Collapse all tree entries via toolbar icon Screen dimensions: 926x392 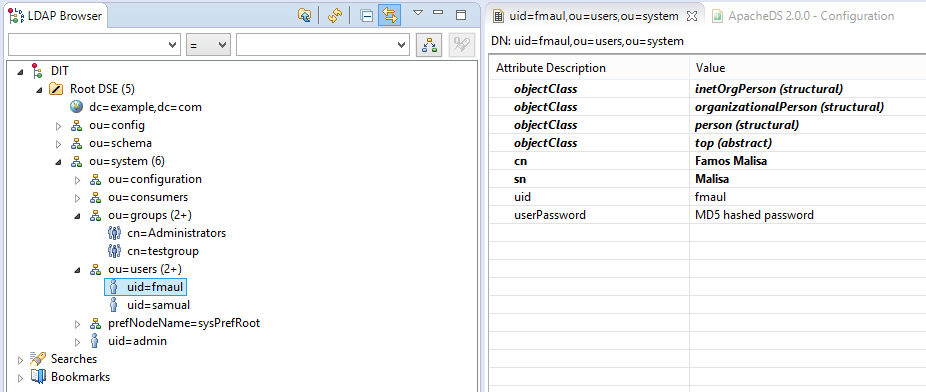point(367,15)
